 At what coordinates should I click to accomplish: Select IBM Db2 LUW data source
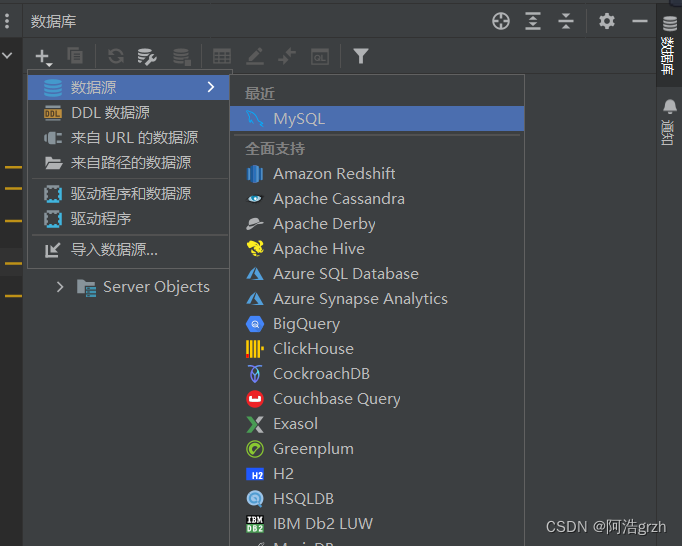point(377,524)
